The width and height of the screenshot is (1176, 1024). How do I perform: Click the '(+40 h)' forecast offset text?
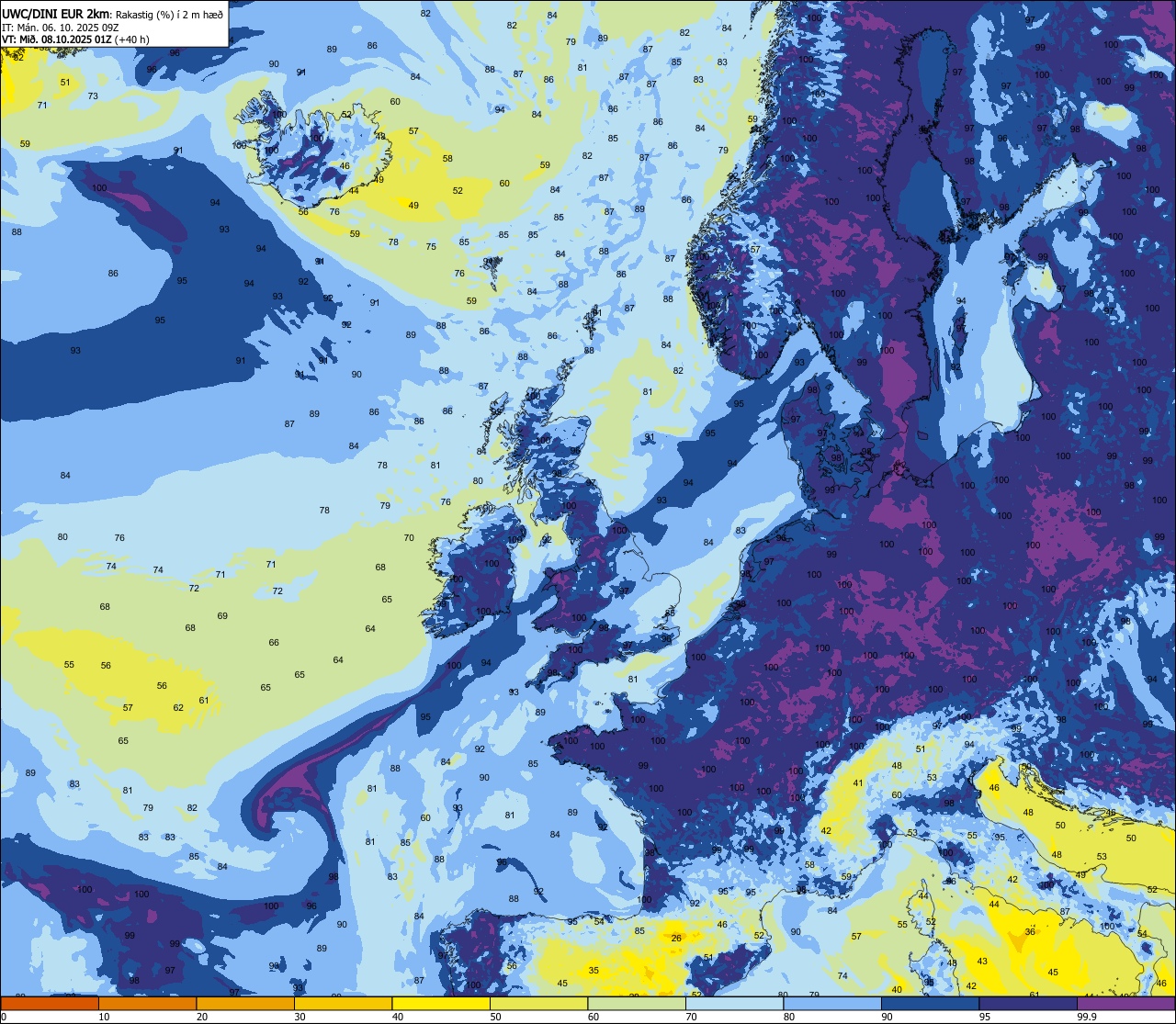(x=134, y=40)
